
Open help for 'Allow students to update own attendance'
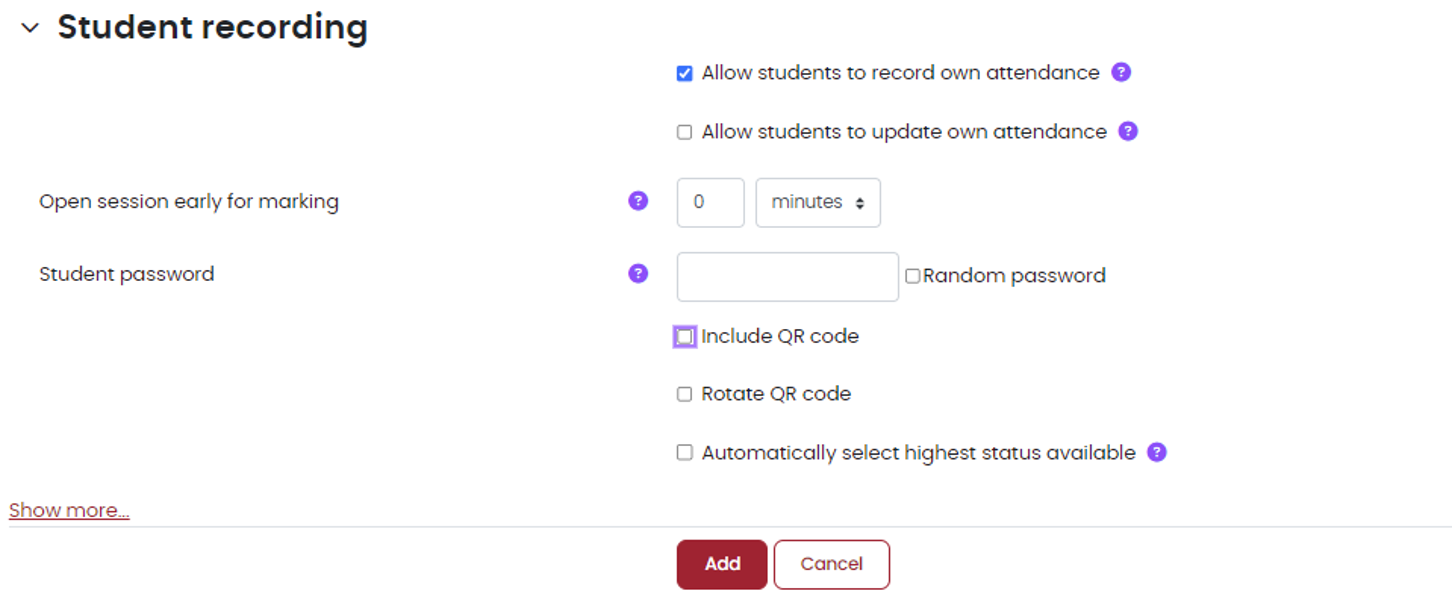point(1127,131)
